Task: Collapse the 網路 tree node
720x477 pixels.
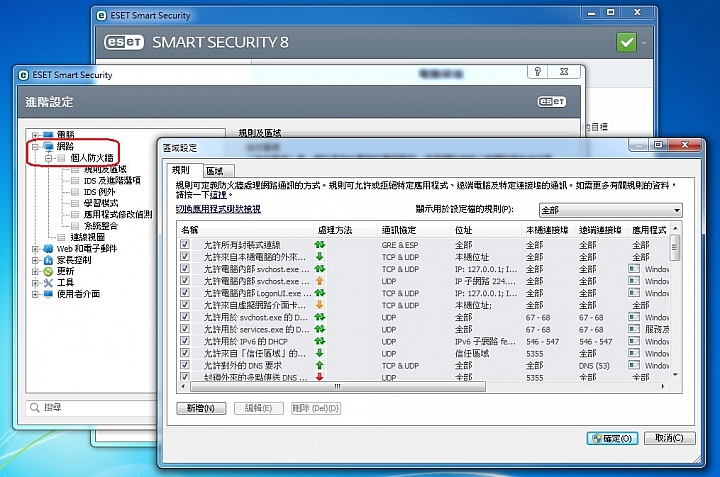Action: pos(35,147)
